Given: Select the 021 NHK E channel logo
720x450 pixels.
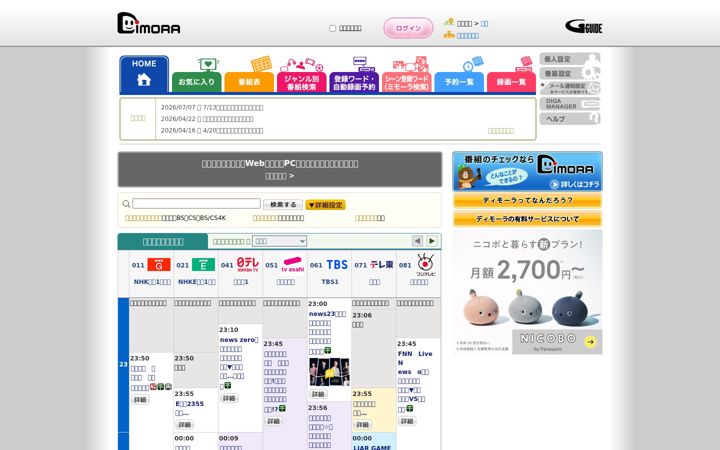Looking at the screenshot, I should coord(203,264).
